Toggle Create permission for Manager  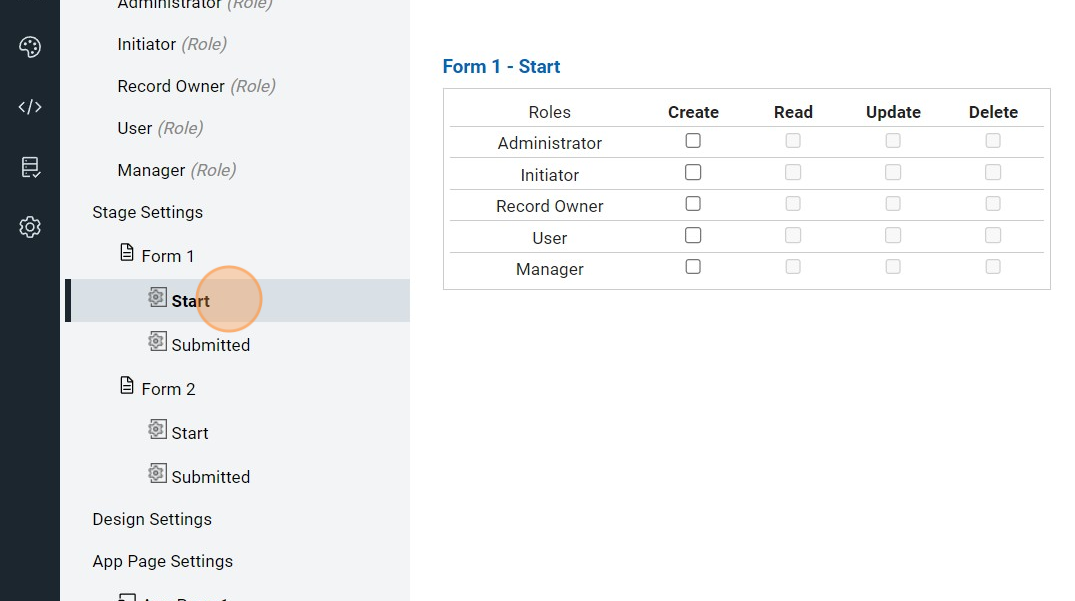coord(693,267)
